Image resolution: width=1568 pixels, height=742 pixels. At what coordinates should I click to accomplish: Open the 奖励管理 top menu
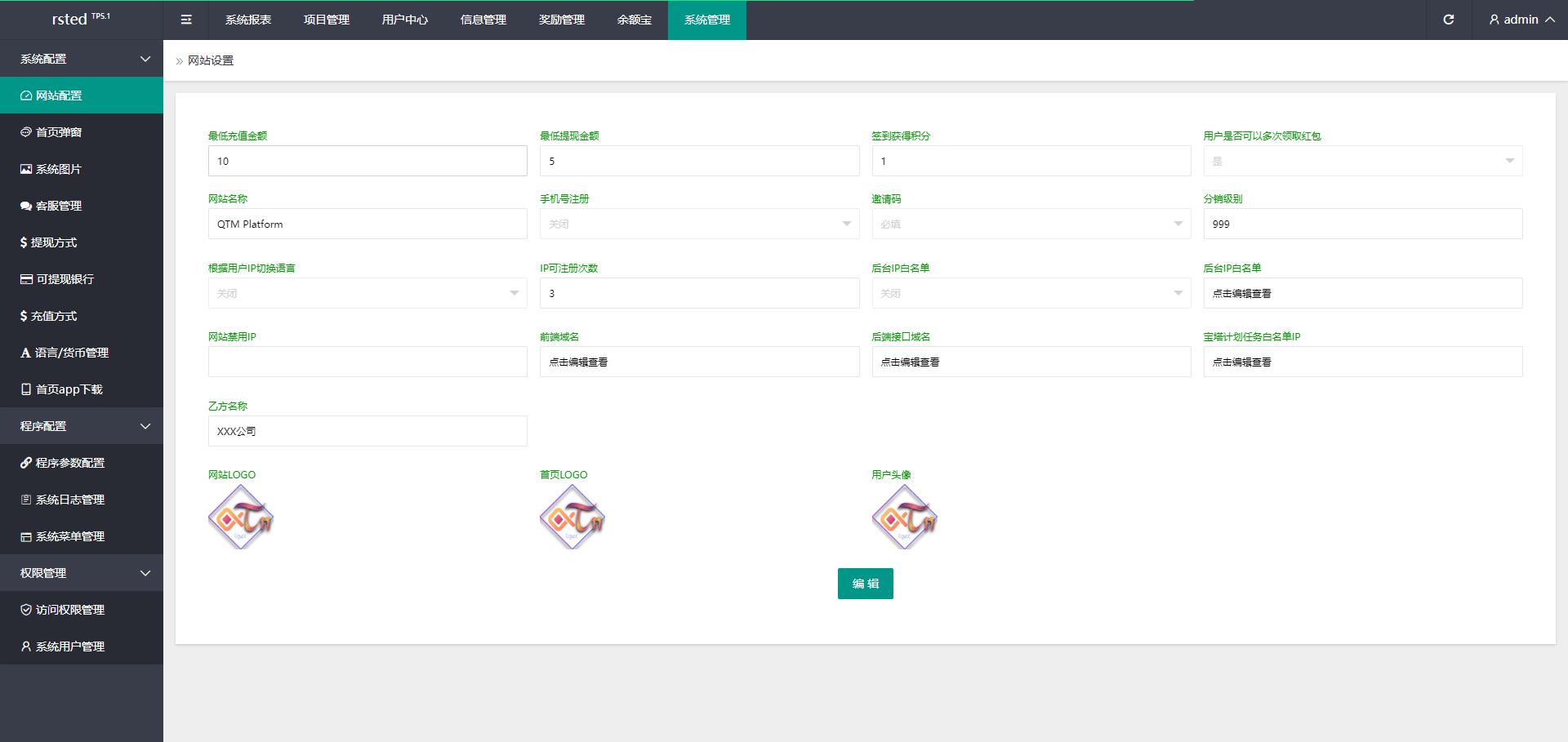[562, 20]
